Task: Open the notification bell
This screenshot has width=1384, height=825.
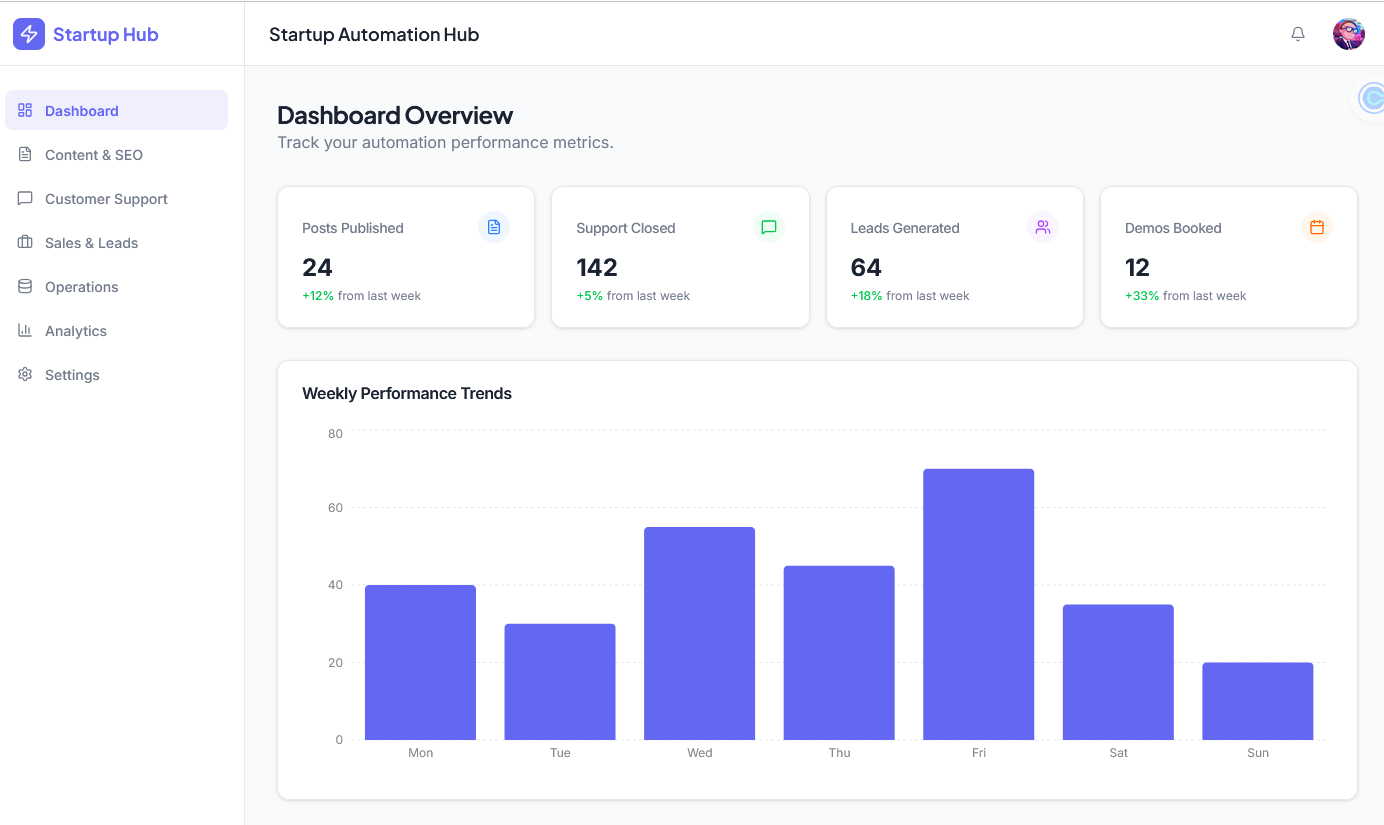Action: 1297,33
